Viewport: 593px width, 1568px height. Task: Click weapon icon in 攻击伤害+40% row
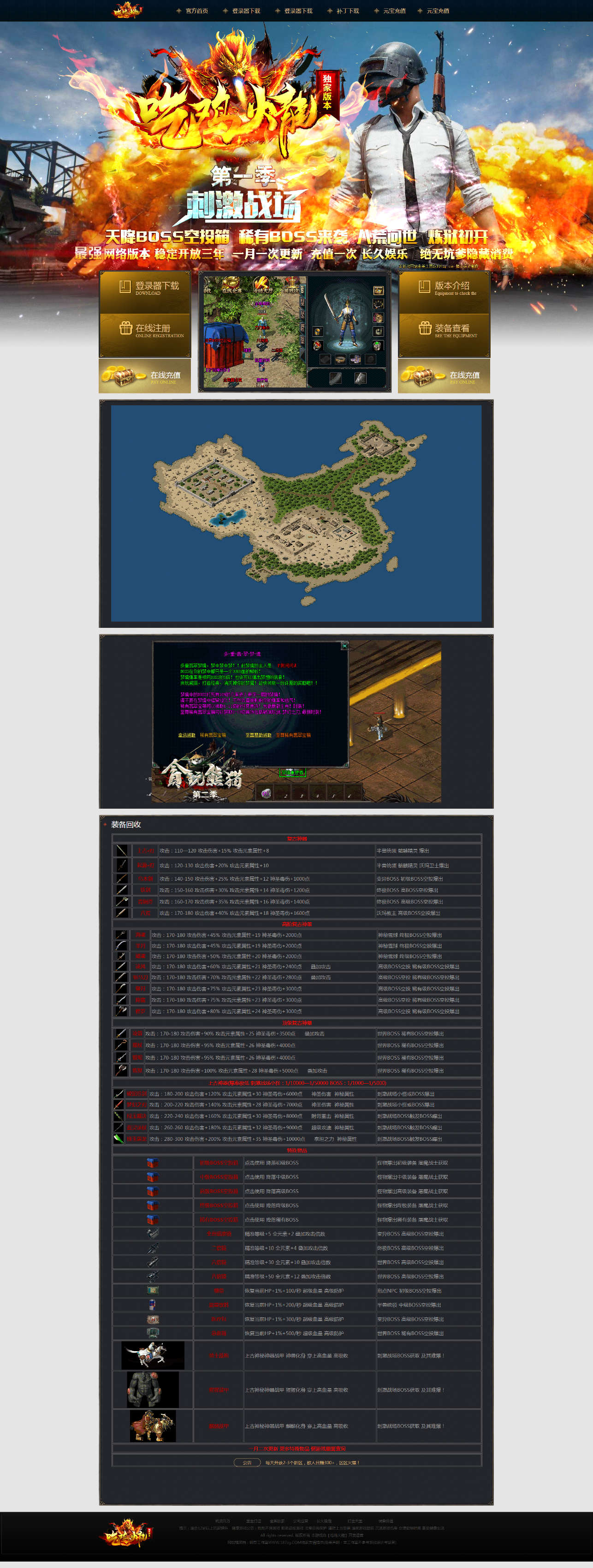[122, 912]
